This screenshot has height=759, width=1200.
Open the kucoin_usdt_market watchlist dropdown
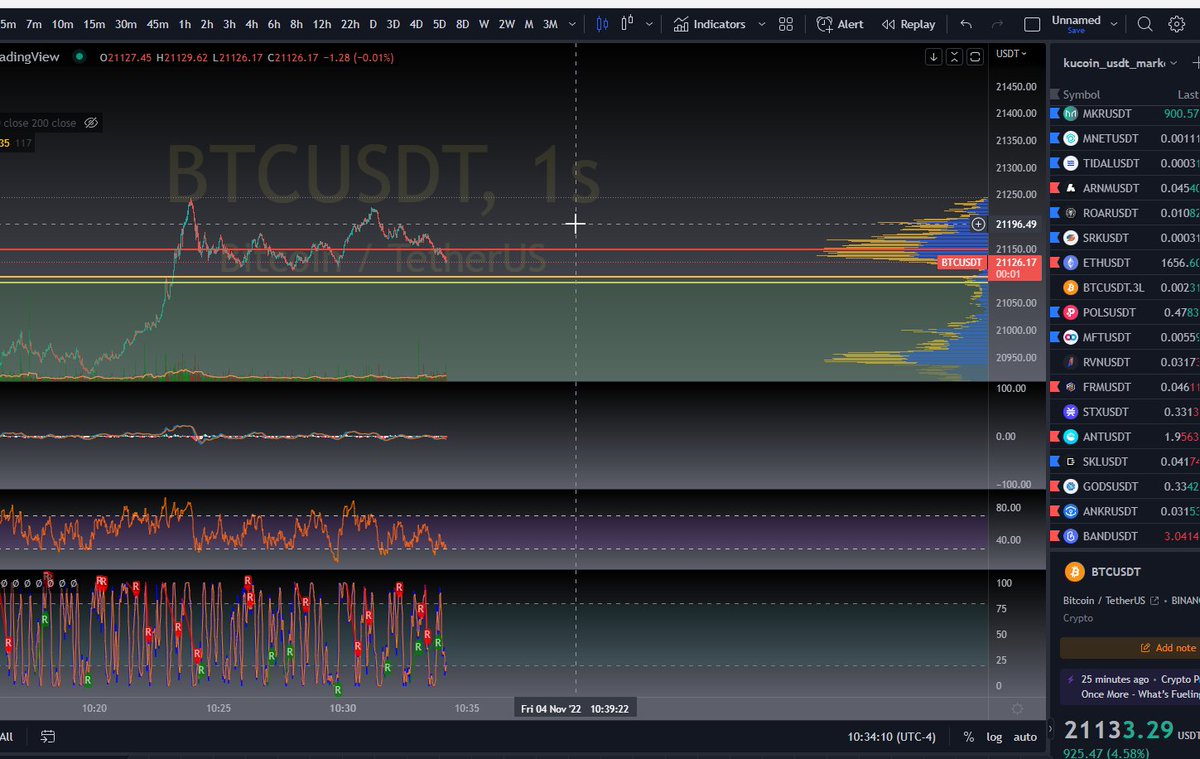pyautogui.click(x=1172, y=63)
